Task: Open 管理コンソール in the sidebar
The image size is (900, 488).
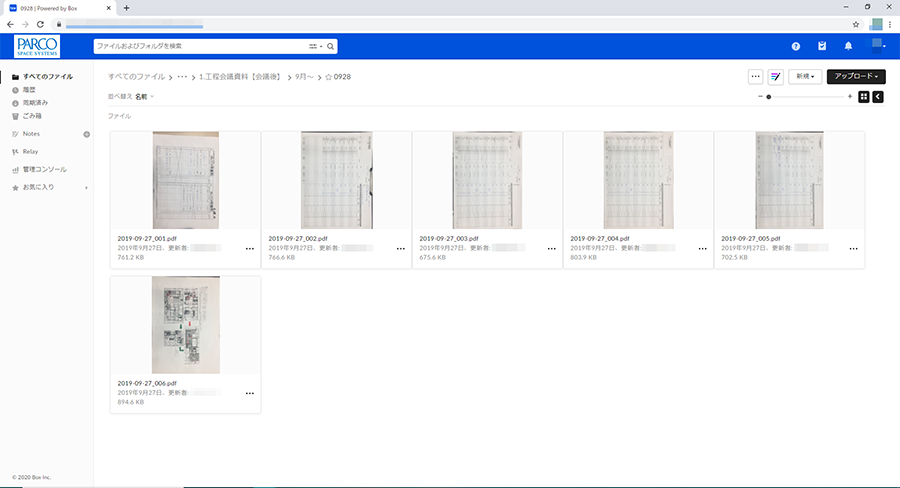Action: tap(44, 170)
